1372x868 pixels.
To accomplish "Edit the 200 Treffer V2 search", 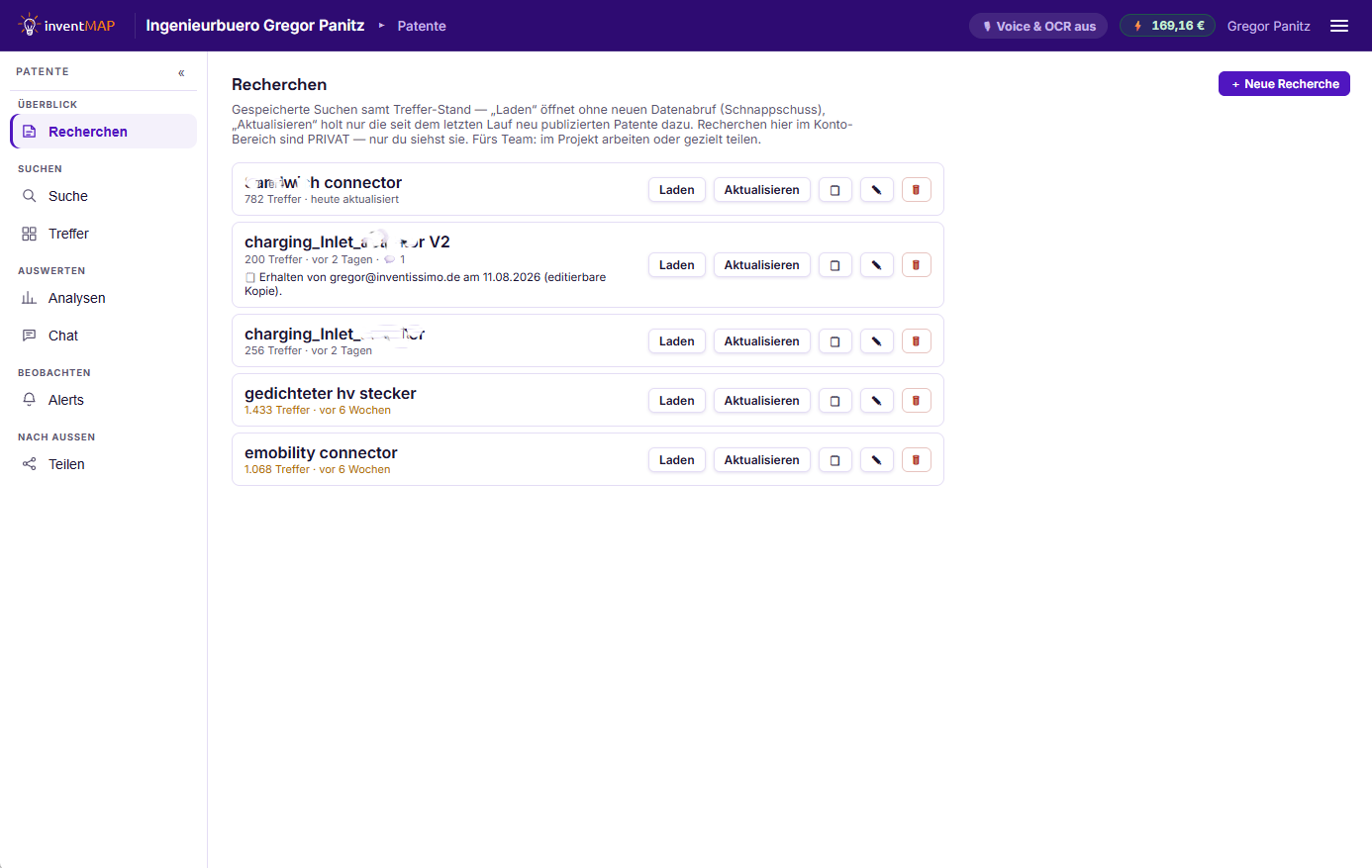I will [x=877, y=265].
